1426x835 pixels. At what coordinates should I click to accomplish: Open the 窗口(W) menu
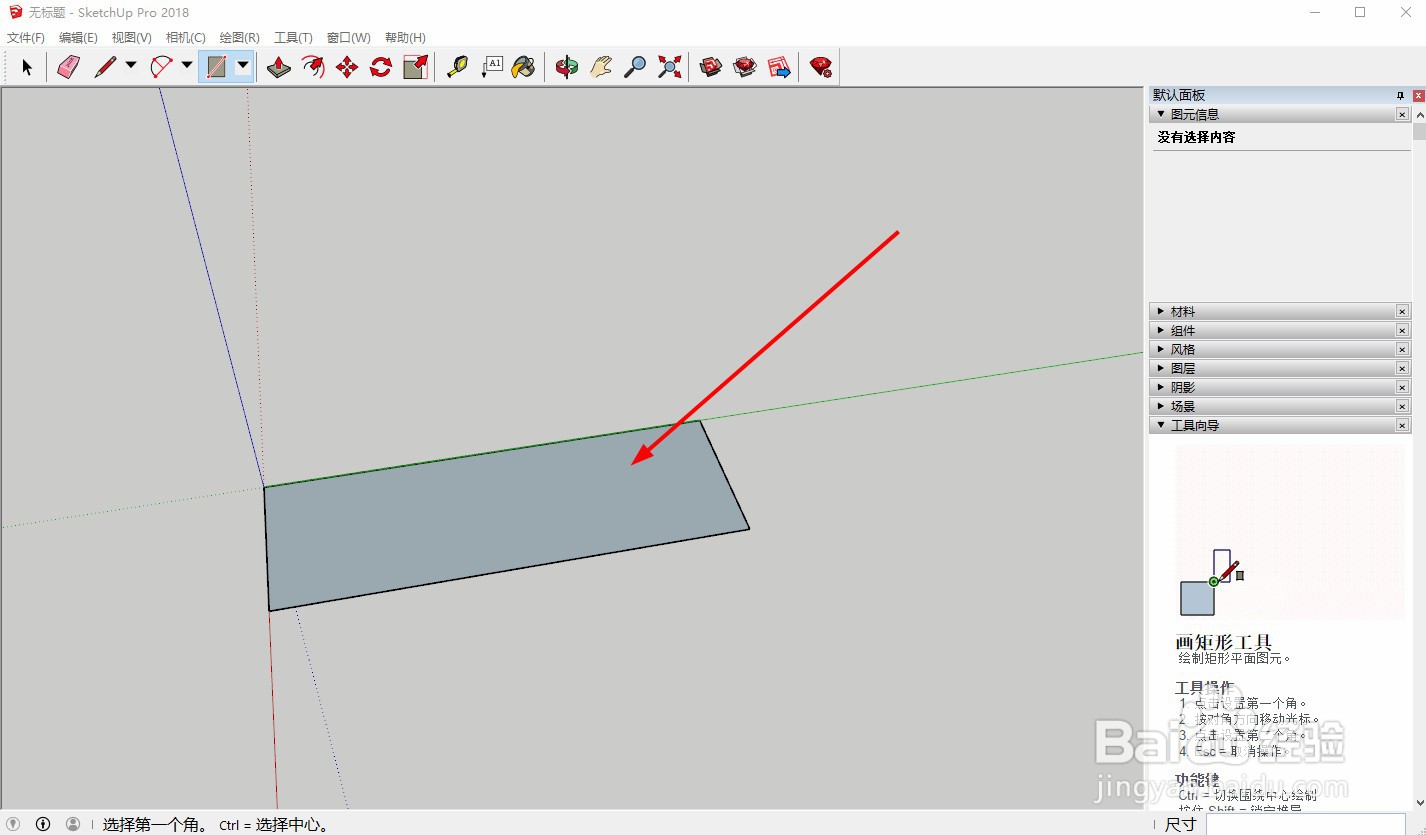pyautogui.click(x=349, y=38)
